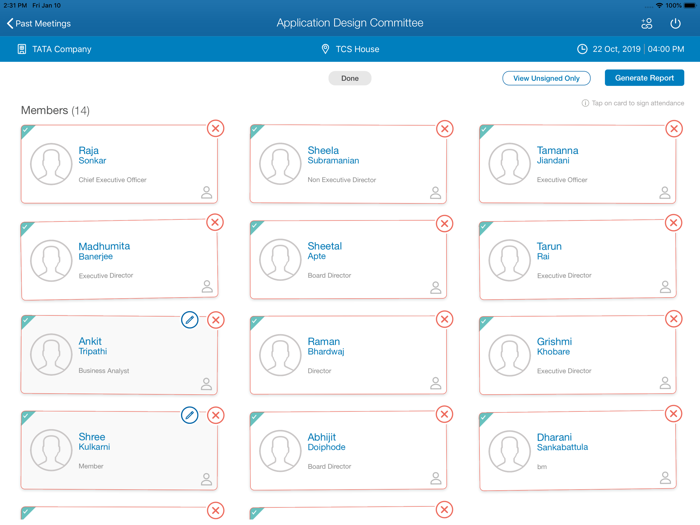Screen dimensions: 700x525
Task: Remove Abhijit Doiphode with red X
Action: (445, 414)
